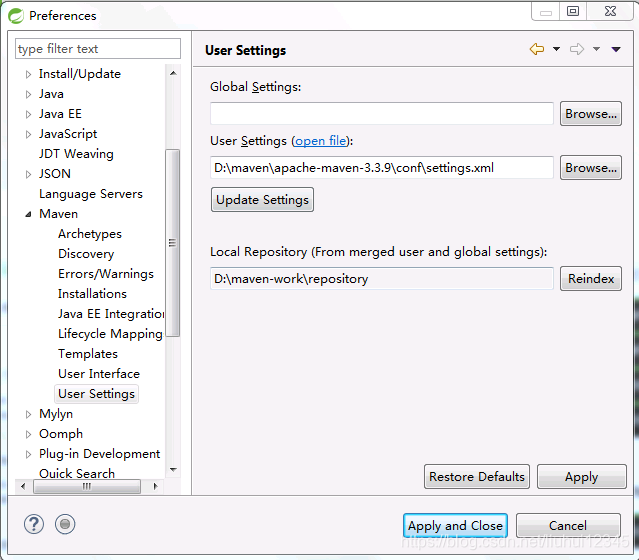This screenshot has height=560, width=639.
Task: Expand the Oomph tree node
Action: click(28, 434)
